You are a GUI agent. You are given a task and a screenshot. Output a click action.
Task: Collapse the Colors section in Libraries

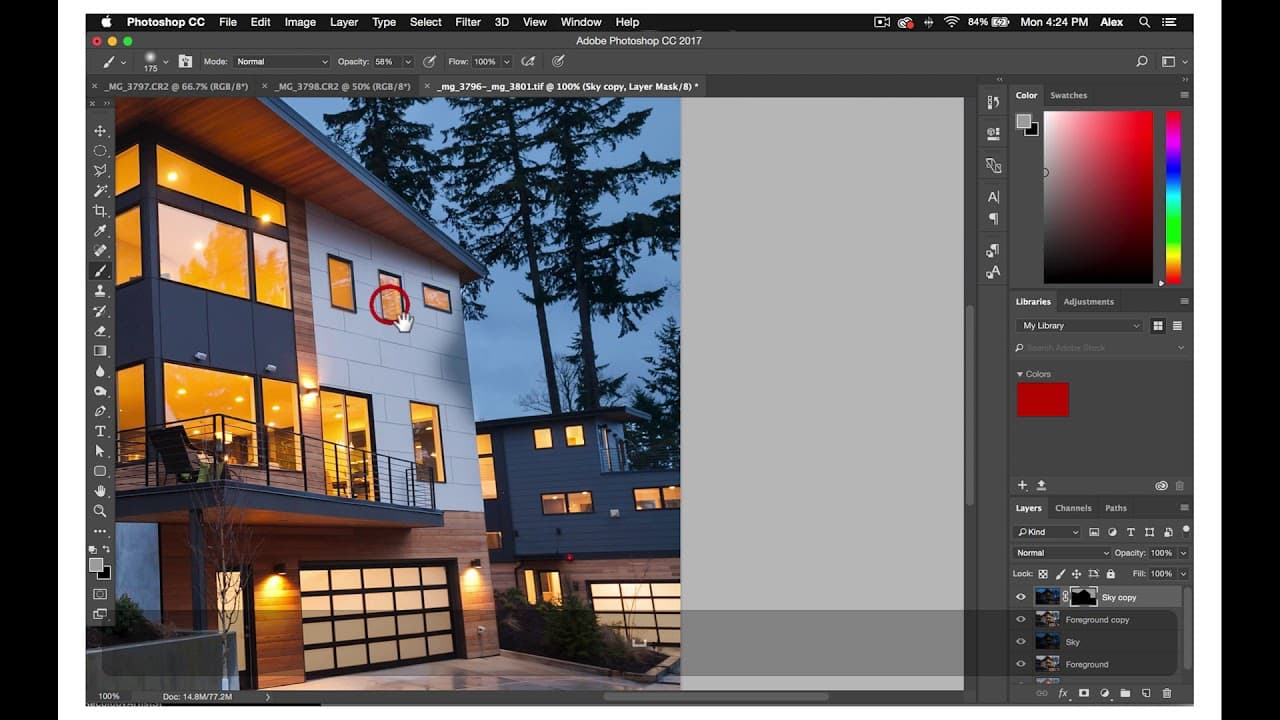click(1020, 373)
